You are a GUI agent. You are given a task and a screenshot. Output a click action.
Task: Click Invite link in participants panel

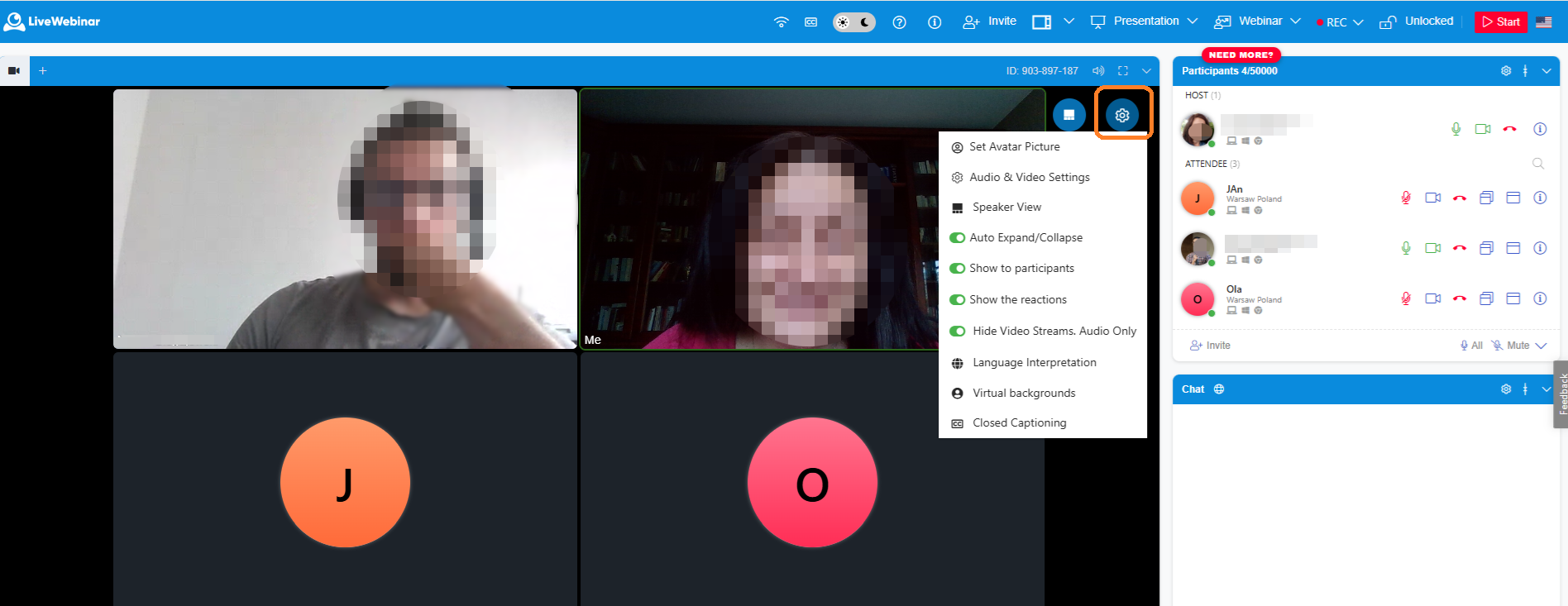pyautogui.click(x=1210, y=346)
